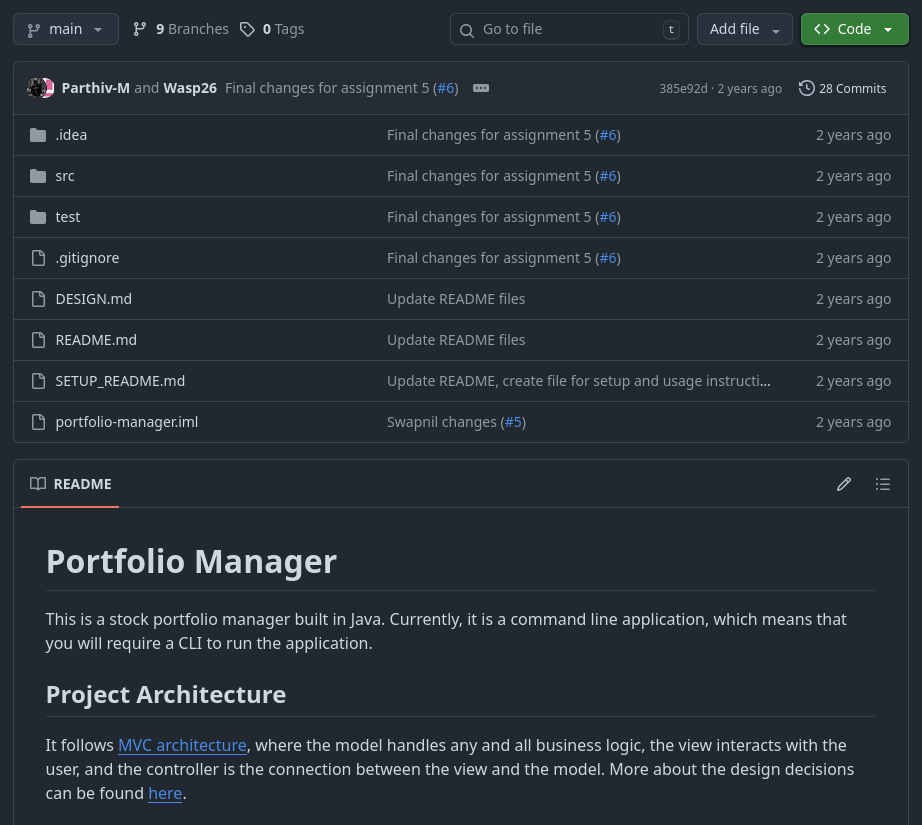Open the Code download dropdown arrow
The width and height of the screenshot is (922, 825).
(888, 29)
